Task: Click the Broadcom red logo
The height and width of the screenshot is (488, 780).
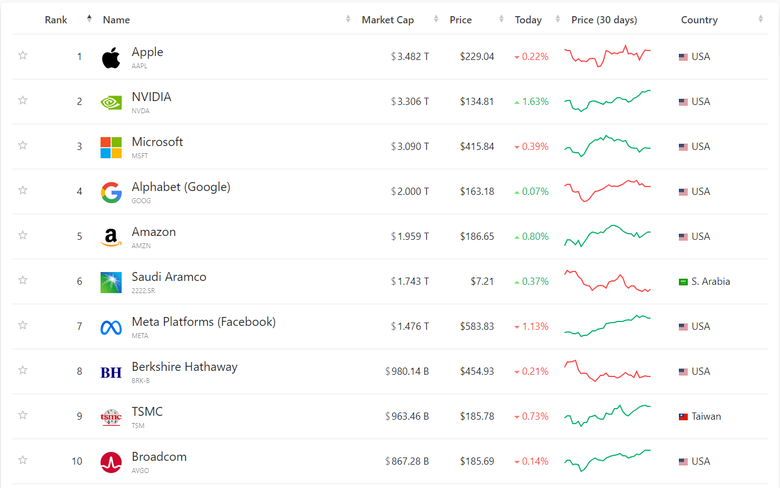Action: 111,463
